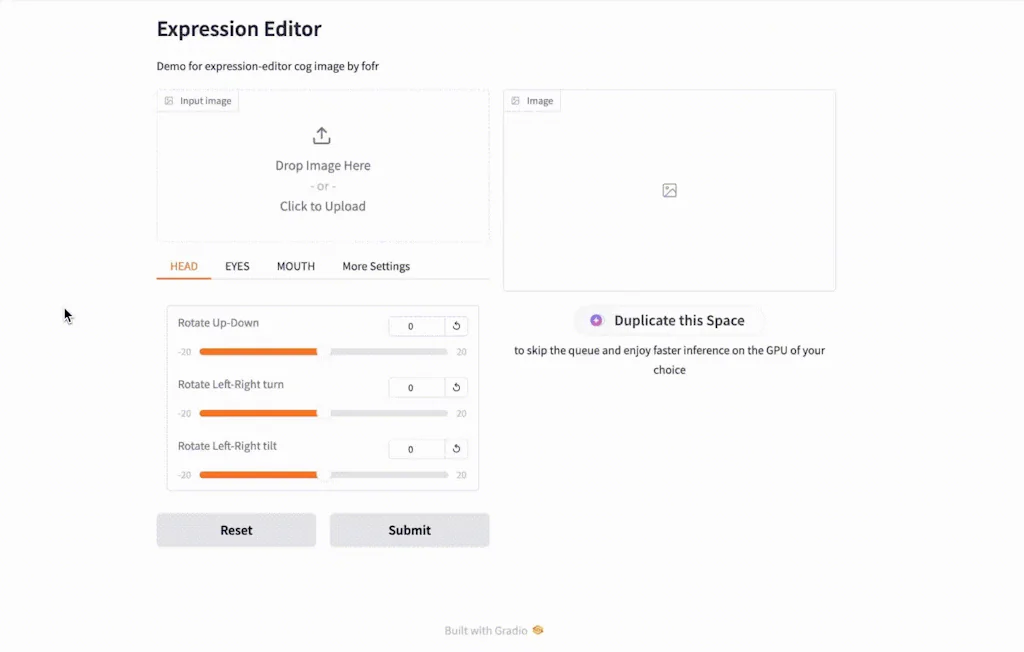Click the Duplicate this Space icon
Viewport: 1024px width, 652px height.
click(x=596, y=321)
